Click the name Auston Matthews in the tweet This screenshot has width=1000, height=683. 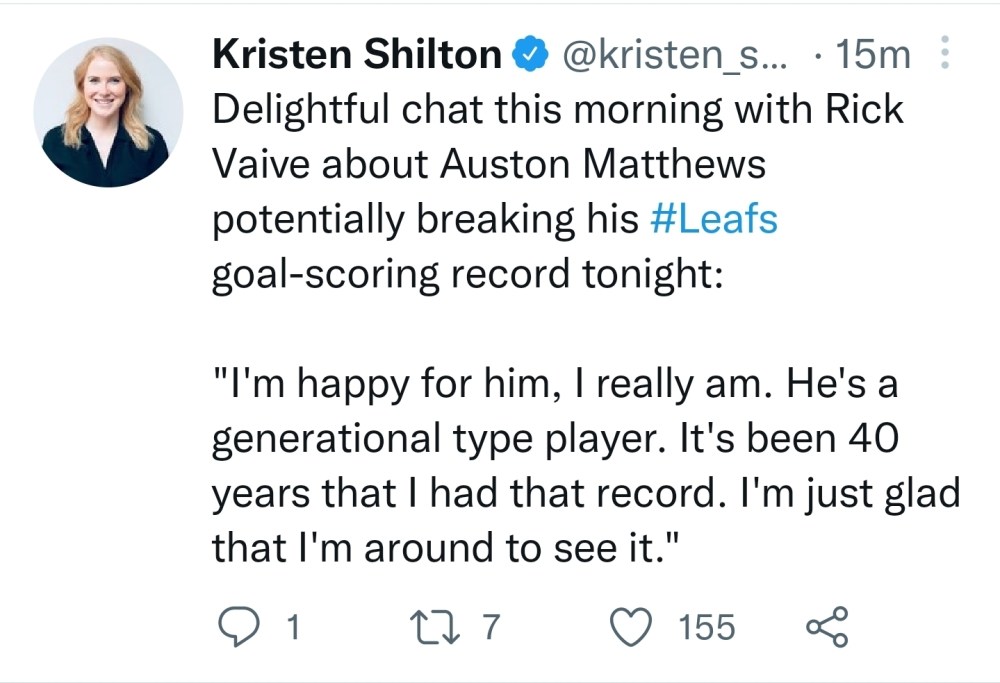tap(602, 165)
